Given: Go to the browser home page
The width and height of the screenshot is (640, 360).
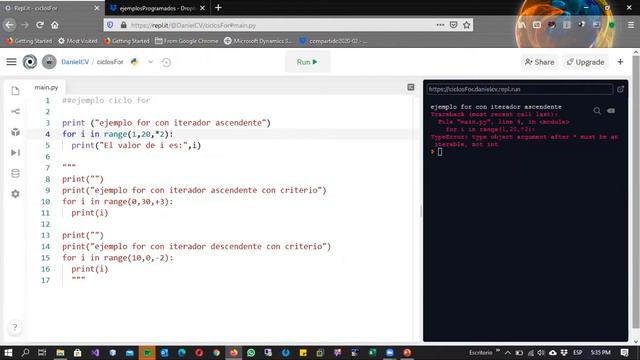Looking at the screenshot, I should coord(55,25).
